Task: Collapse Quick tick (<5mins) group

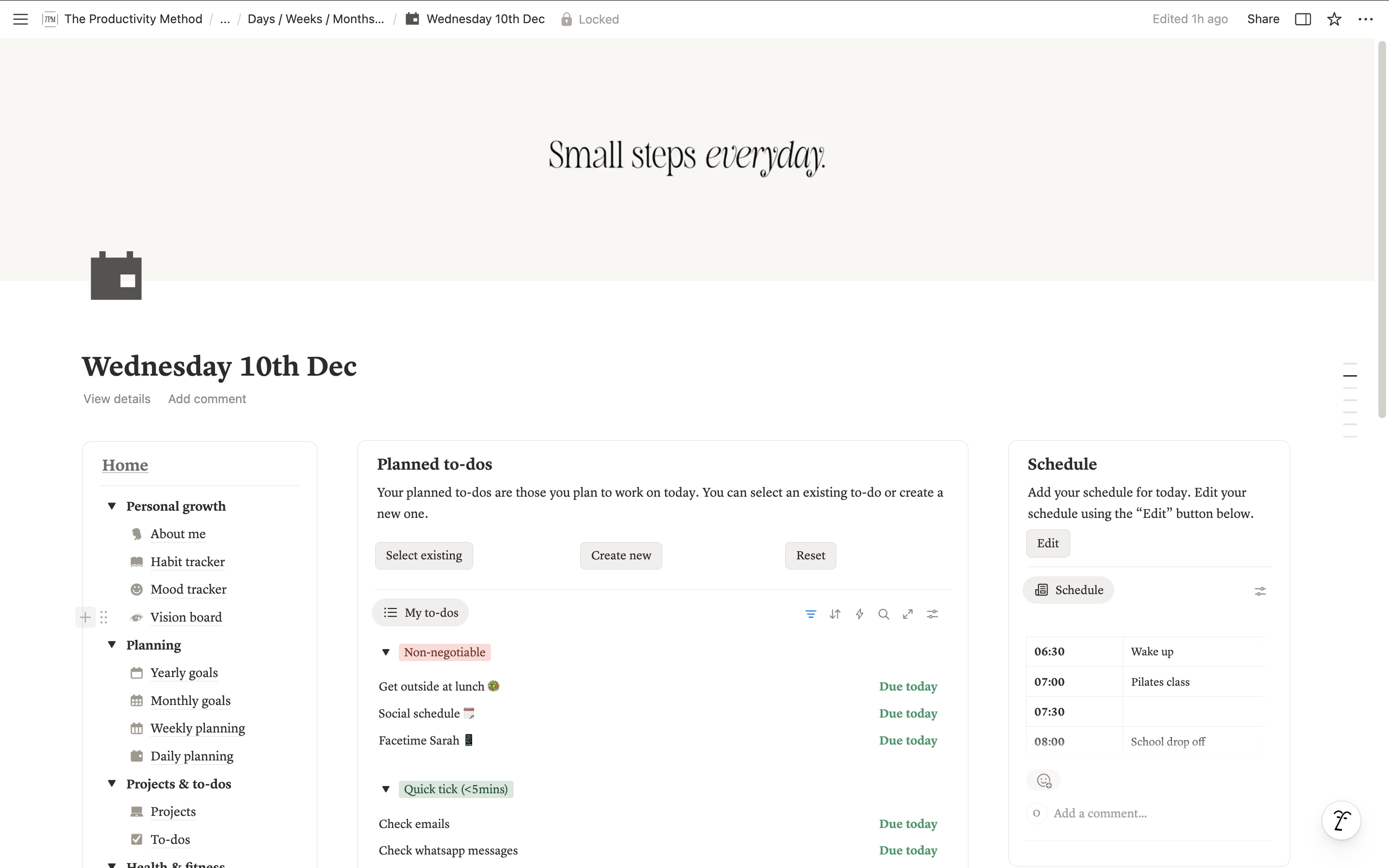Action: pyautogui.click(x=386, y=789)
